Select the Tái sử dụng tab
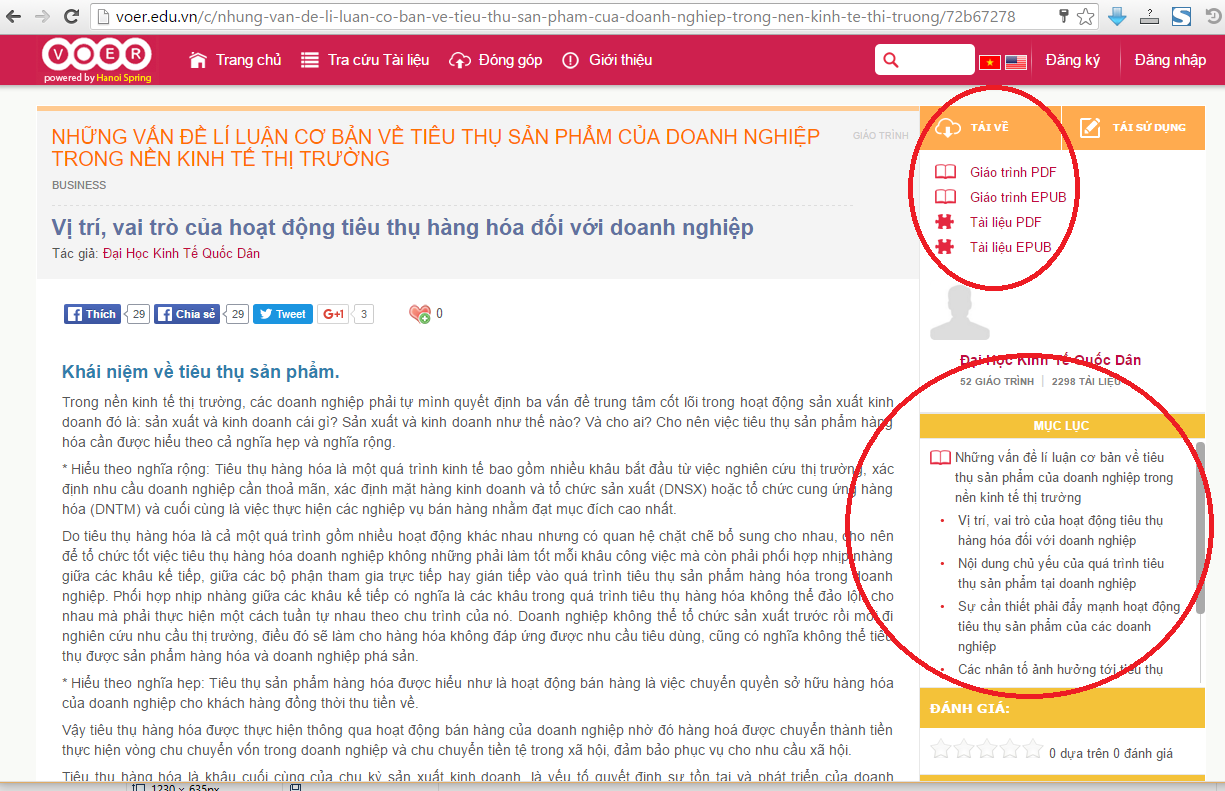This screenshot has height=791, width=1225. pos(1133,127)
